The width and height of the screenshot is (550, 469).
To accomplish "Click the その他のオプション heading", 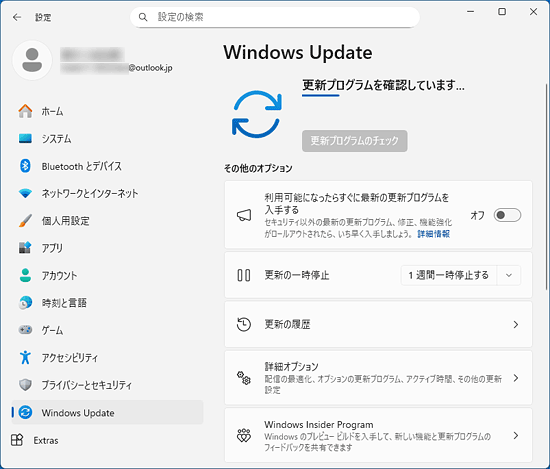I will (258, 168).
